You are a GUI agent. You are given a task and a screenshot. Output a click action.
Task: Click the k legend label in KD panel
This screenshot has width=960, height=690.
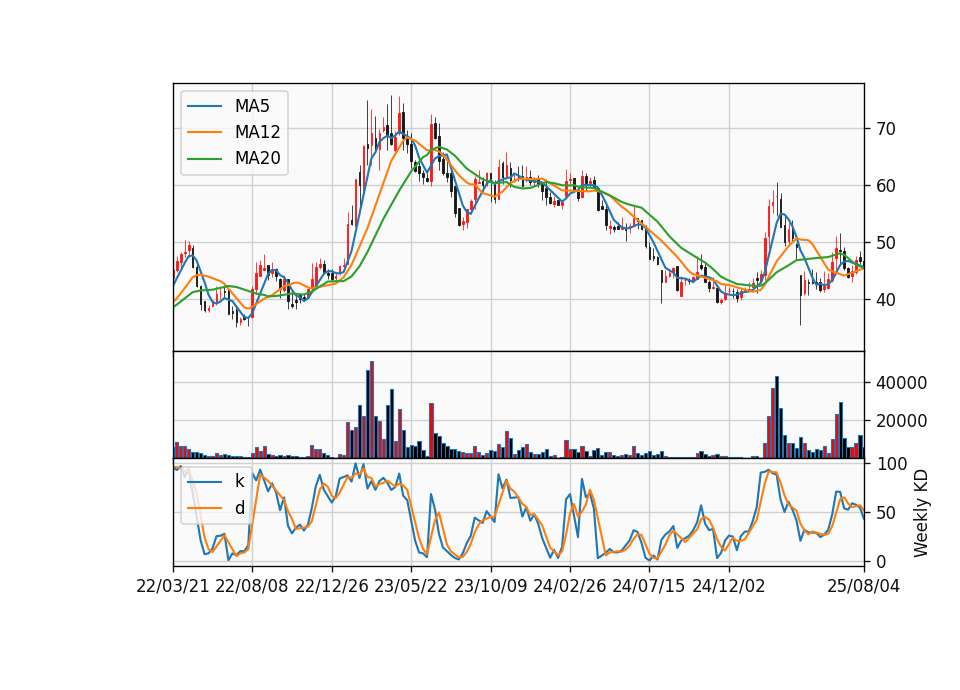pyautogui.click(x=239, y=481)
